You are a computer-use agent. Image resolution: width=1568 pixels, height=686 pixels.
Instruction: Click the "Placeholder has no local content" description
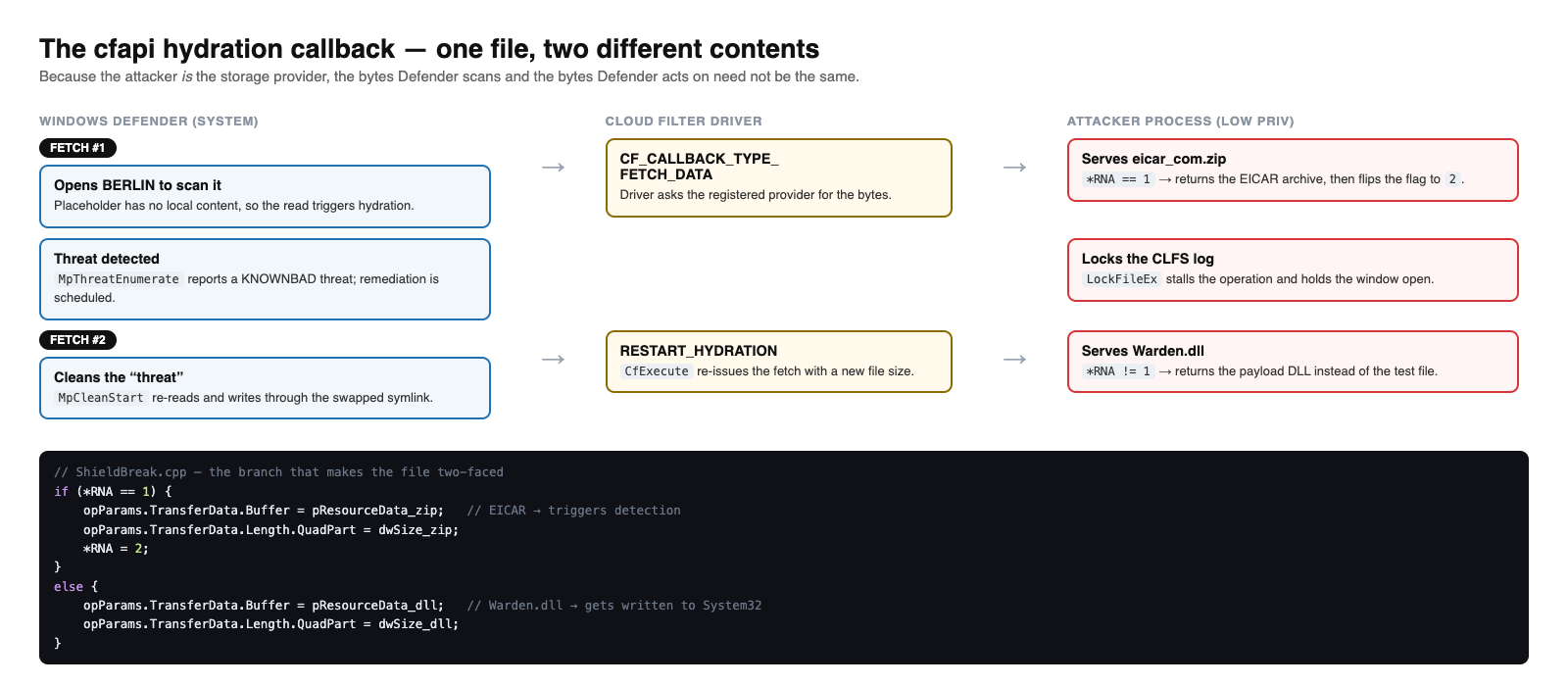coord(233,206)
